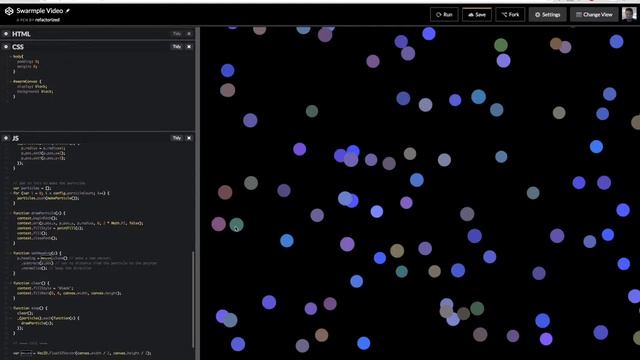The image size is (640, 360).
Task: Fold the #swarmCanvas CSS rule
Action: 11,82
